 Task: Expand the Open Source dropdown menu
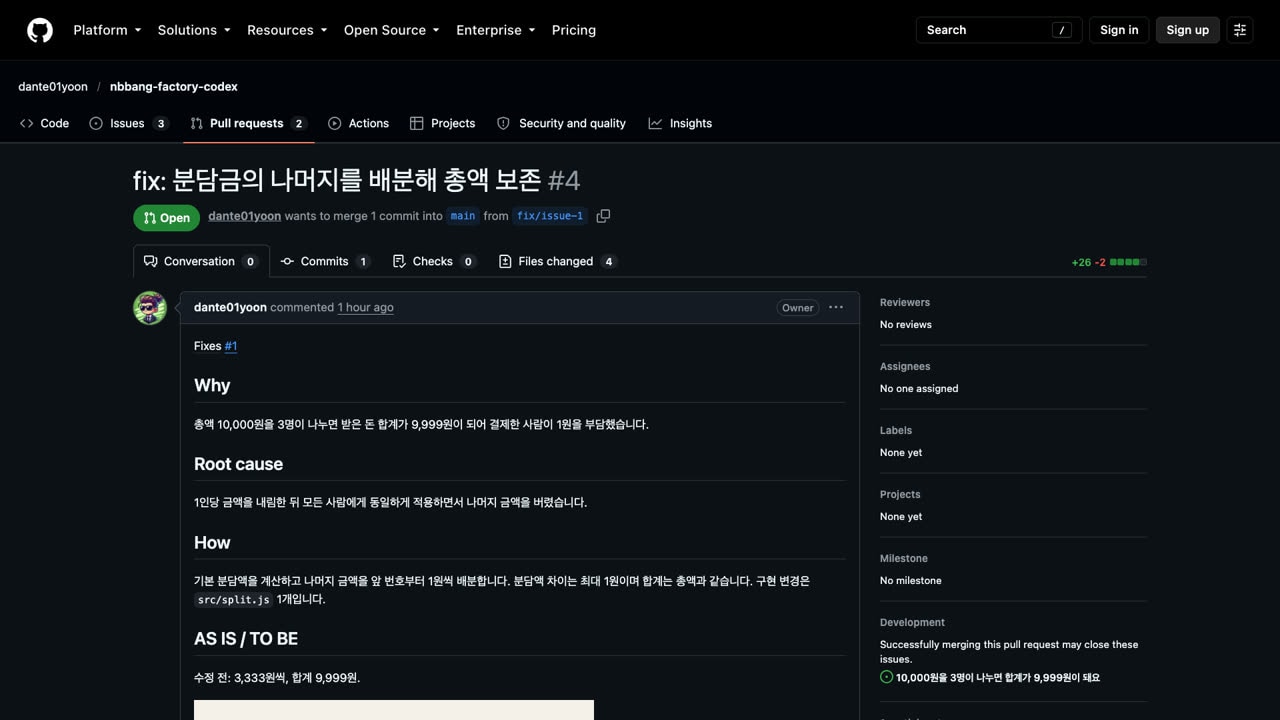tap(392, 30)
